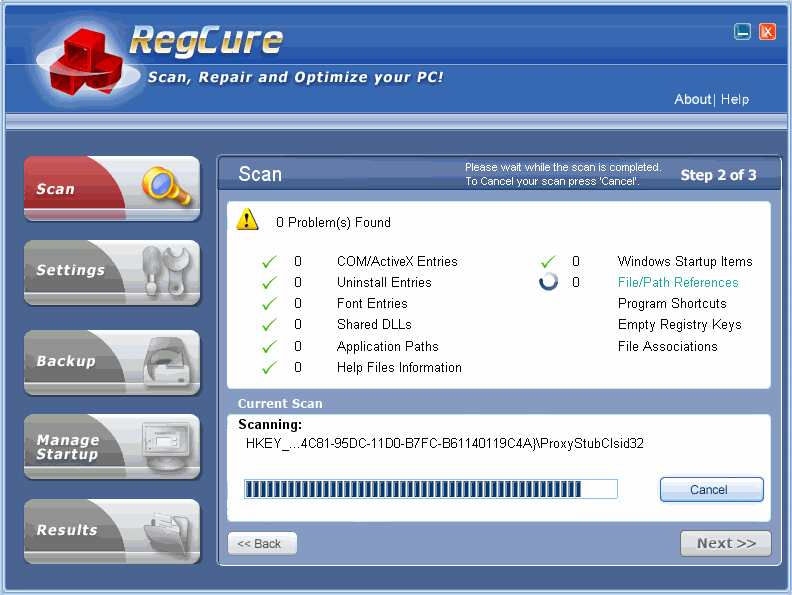Click the green checkmark beside Uninstall Entries

269,283
